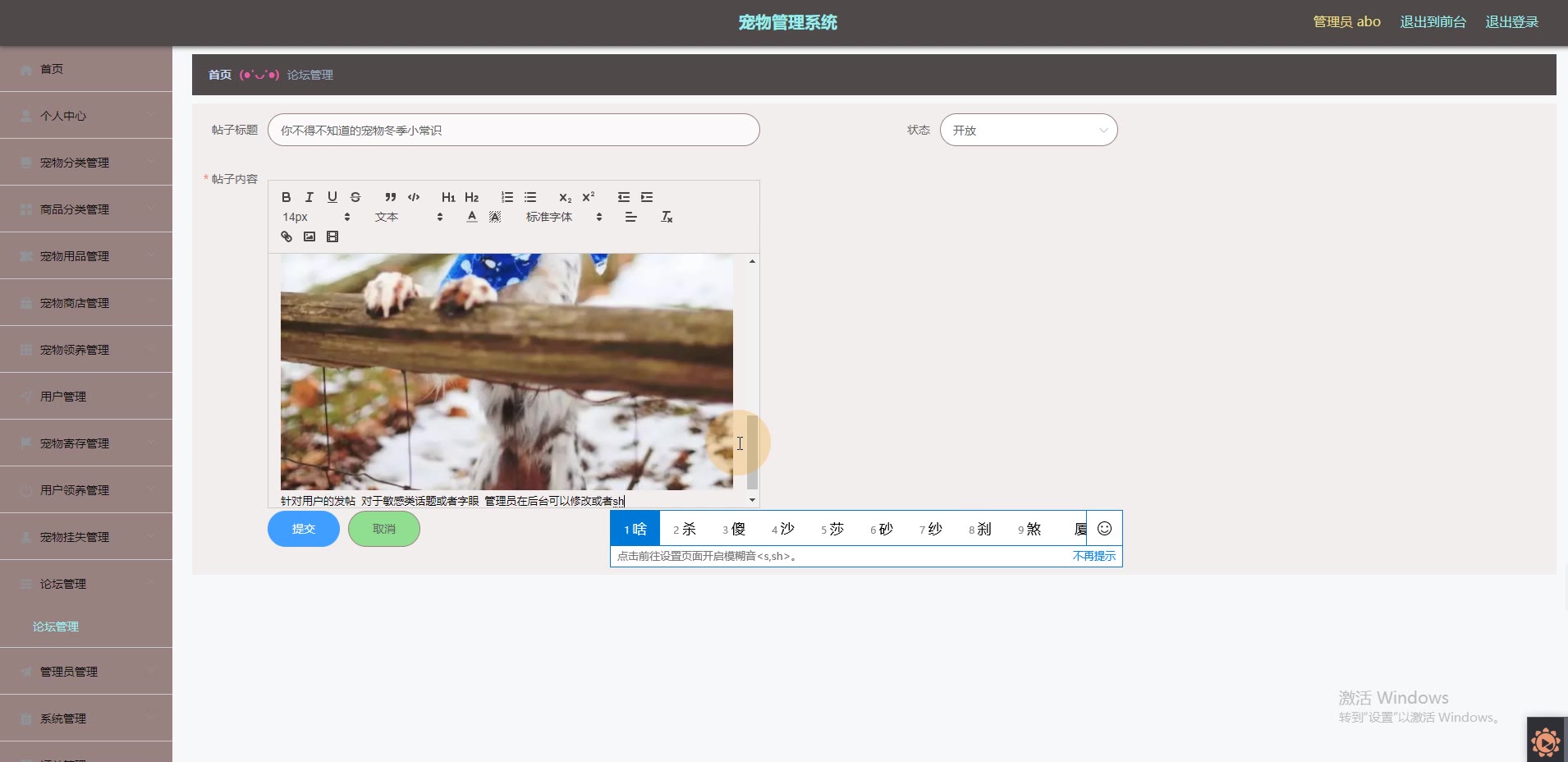Click 退出到前台 in the header

(x=1433, y=22)
